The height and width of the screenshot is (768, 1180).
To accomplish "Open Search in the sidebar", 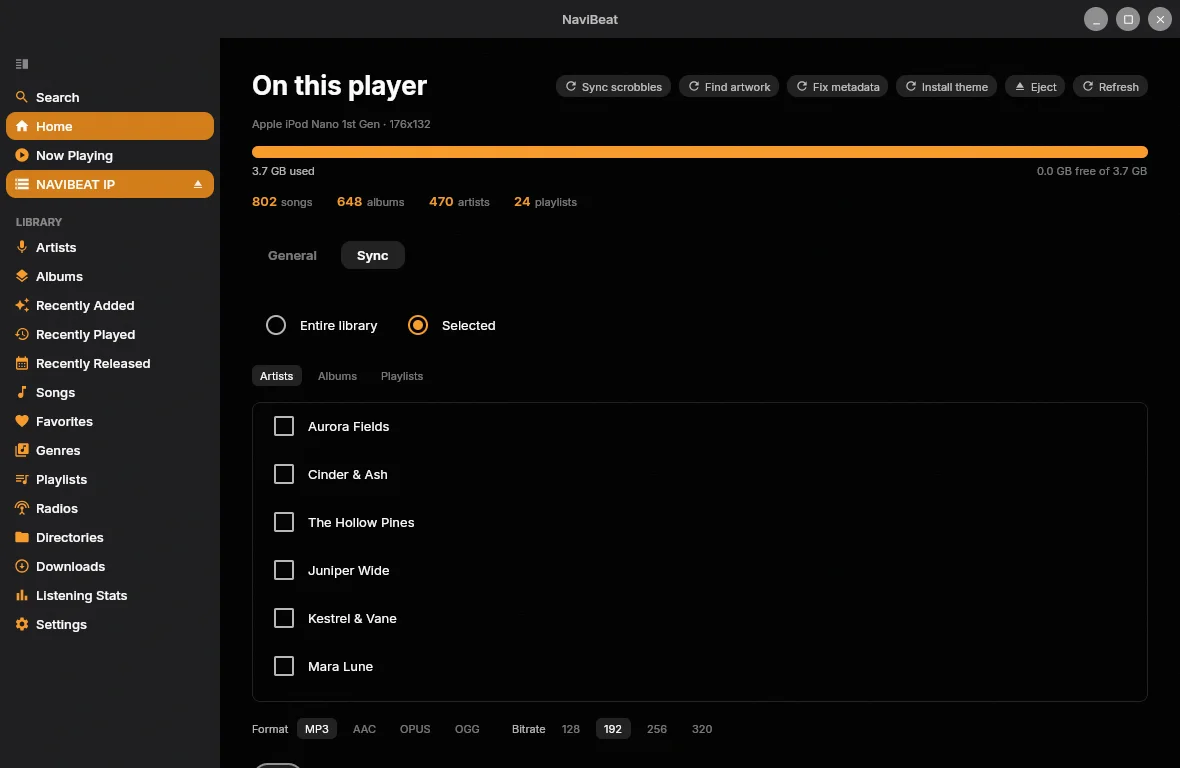I will [110, 97].
